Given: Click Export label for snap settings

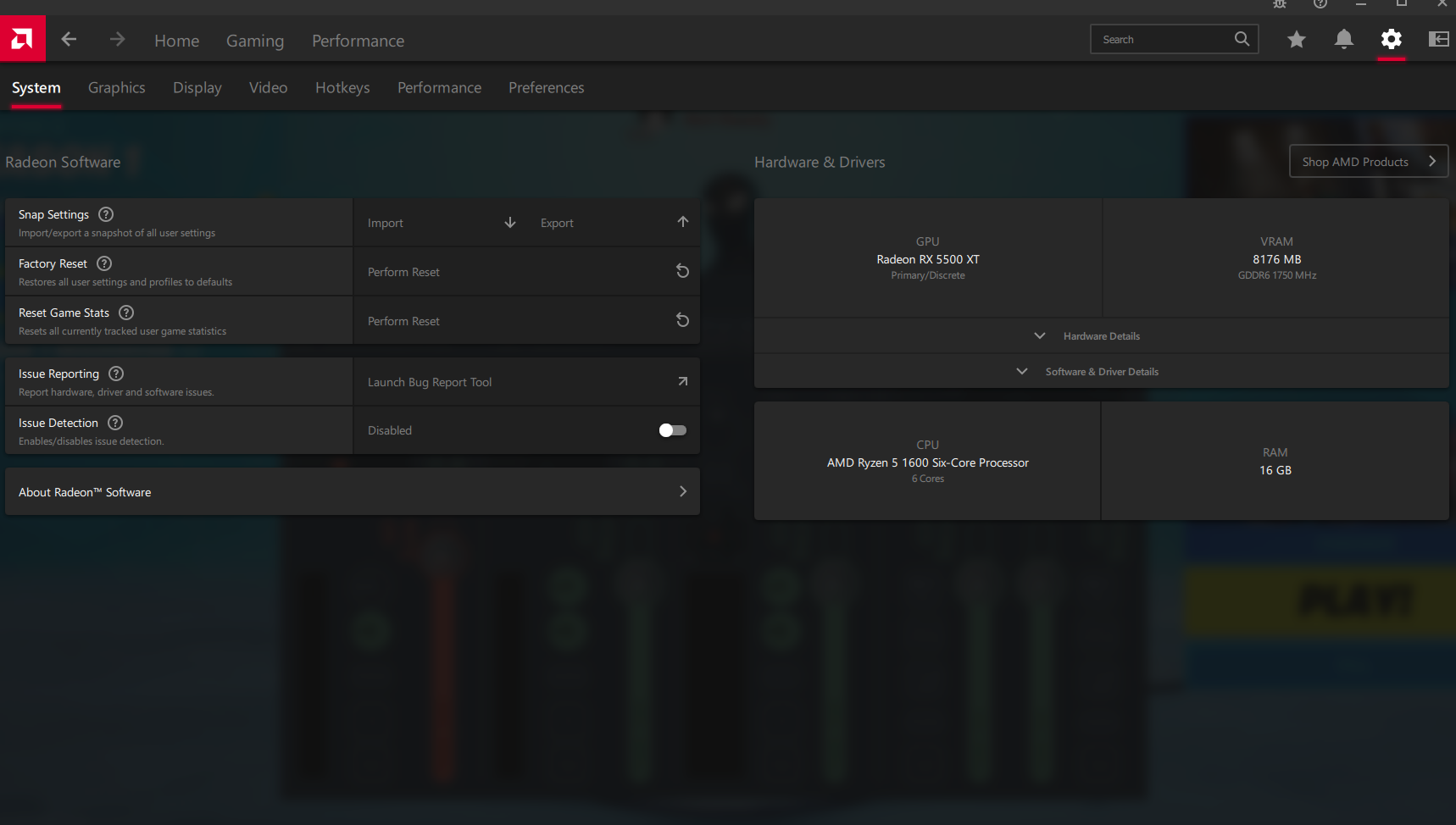Looking at the screenshot, I should pyautogui.click(x=557, y=223).
